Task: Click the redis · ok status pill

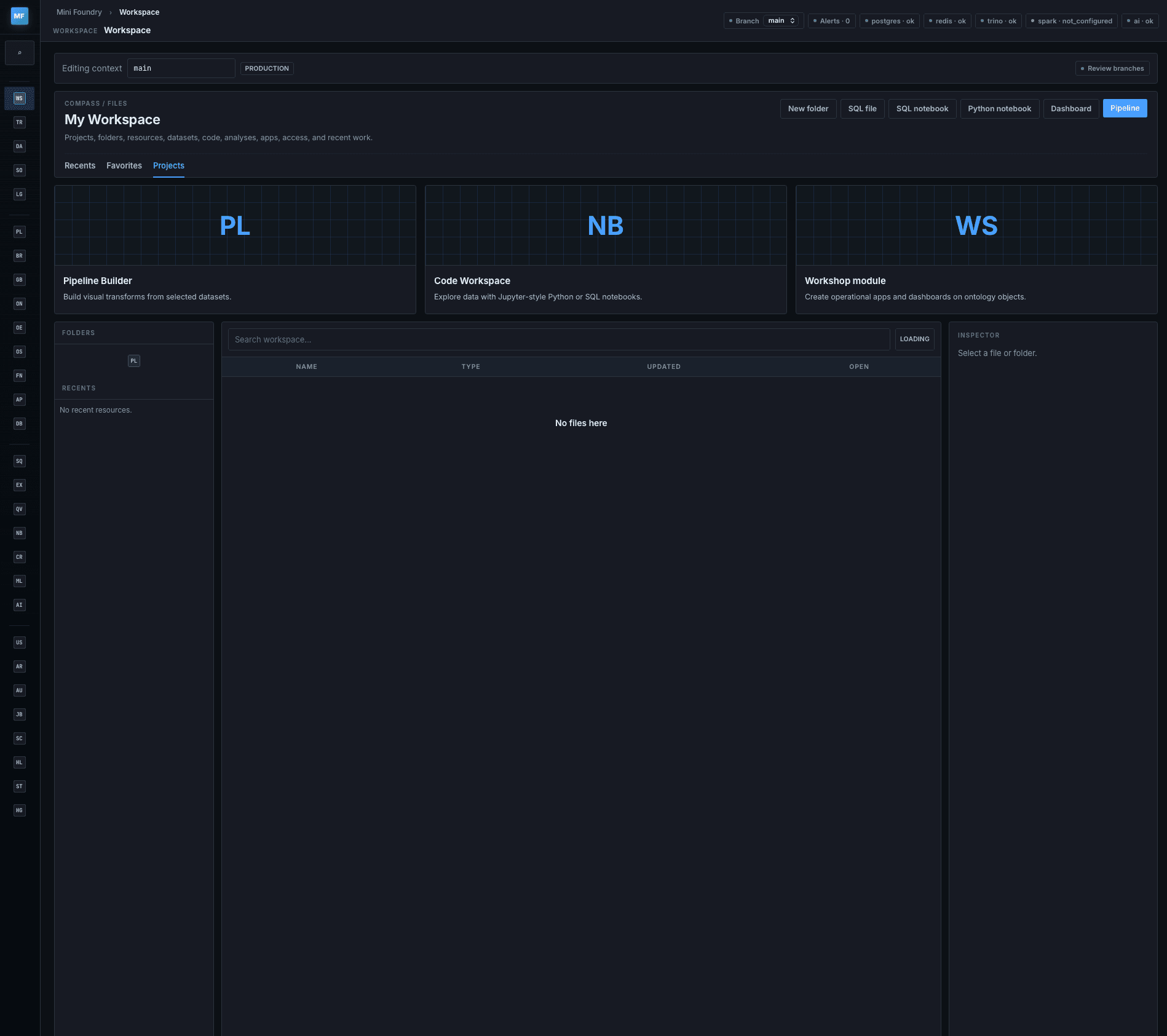Action: [947, 21]
